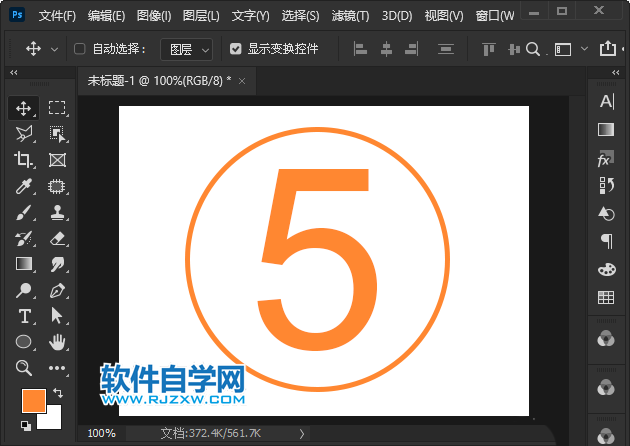The height and width of the screenshot is (446, 630).
Task: Select the Clone Stamp tool
Action: tap(57, 212)
